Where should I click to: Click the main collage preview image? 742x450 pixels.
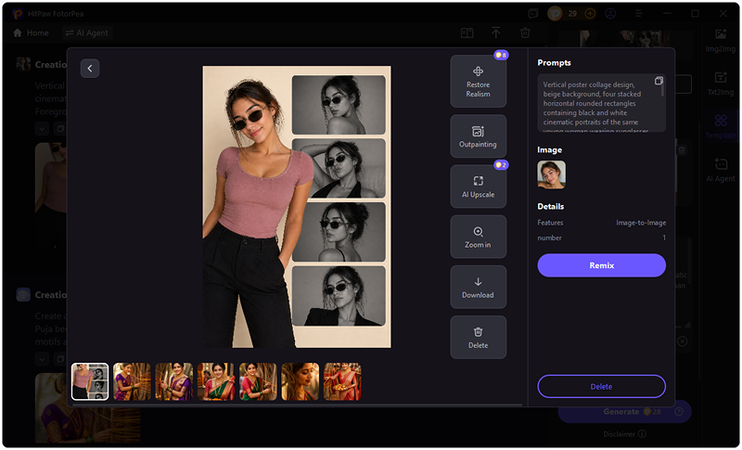click(297, 207)
